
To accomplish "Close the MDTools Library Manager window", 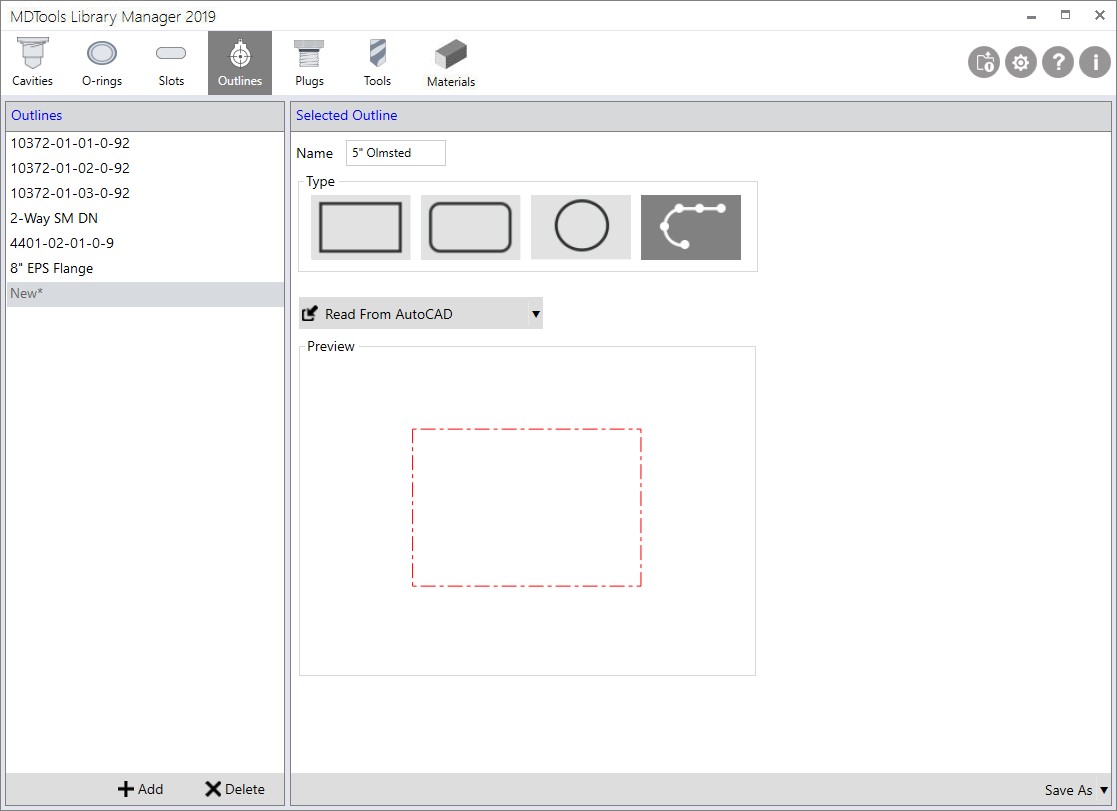I will [x=1099, y=16].
